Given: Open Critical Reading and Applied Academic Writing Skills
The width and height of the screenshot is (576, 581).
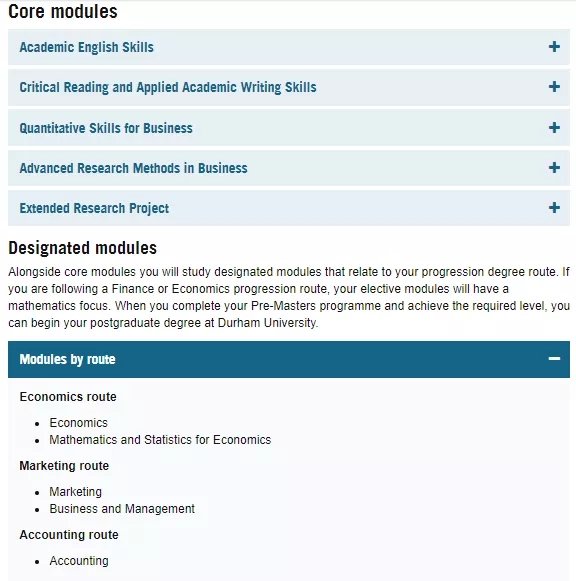Looking at the screenshot, I should pyautogui.click(x=289, y=87).
